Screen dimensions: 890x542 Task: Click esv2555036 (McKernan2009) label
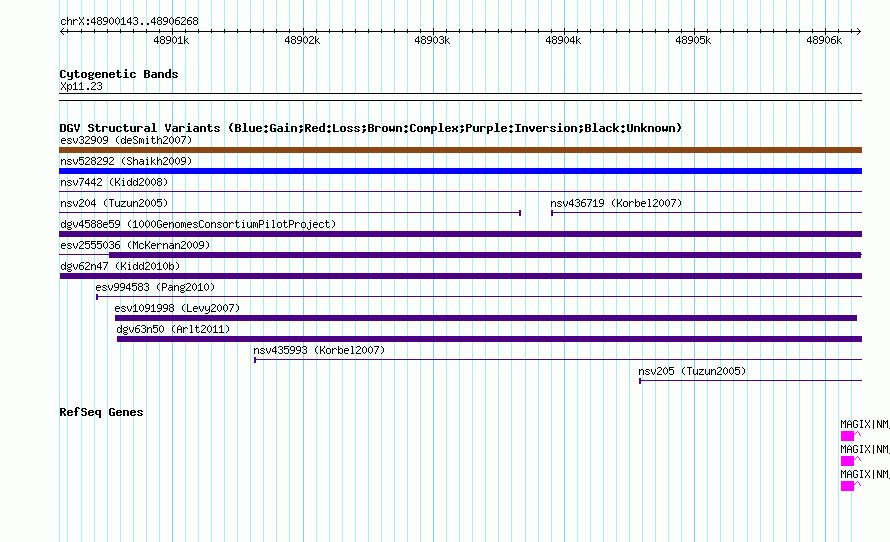(x=135, y=245)
